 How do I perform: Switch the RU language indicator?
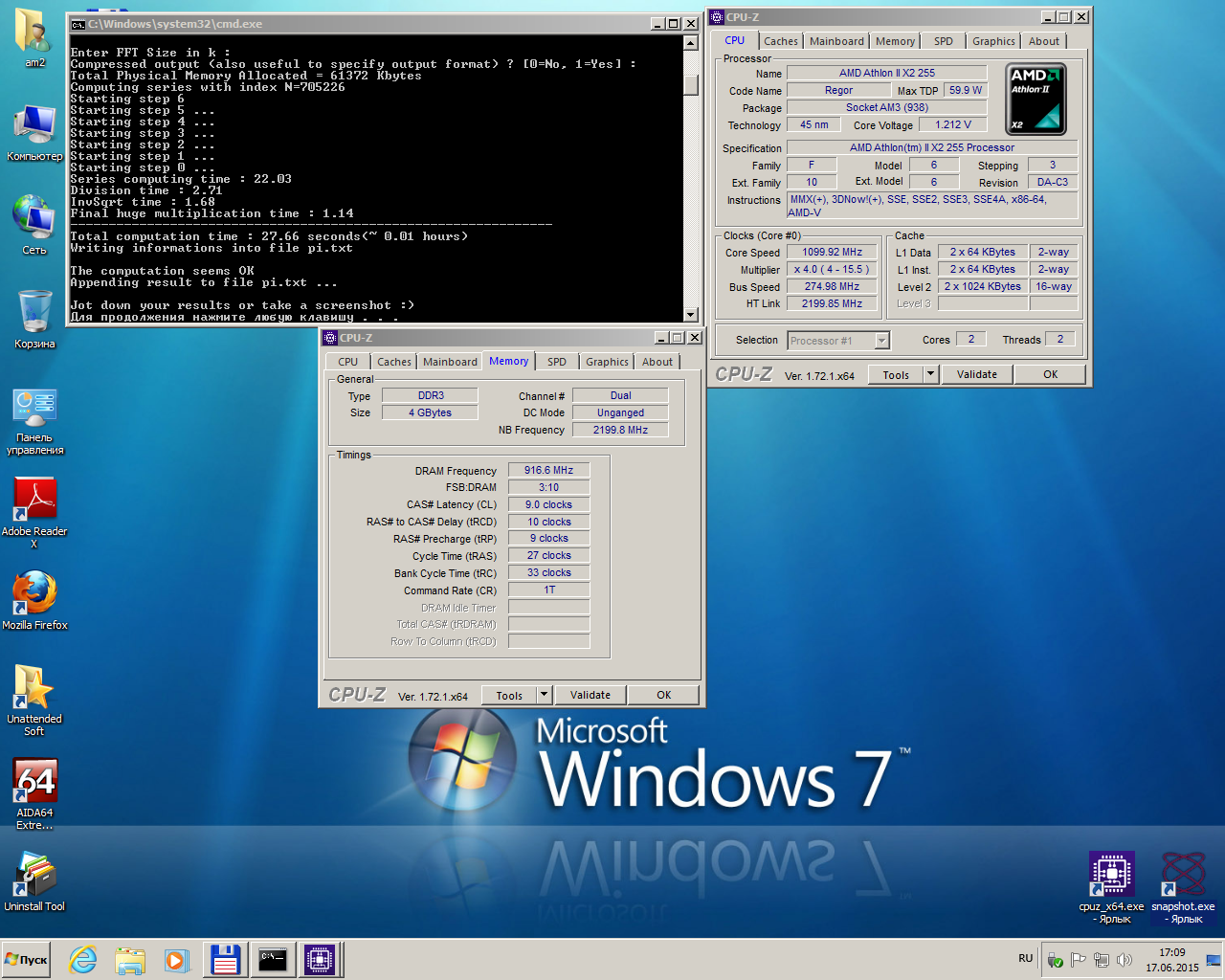pyautogui.click(x=1026, y=958)
